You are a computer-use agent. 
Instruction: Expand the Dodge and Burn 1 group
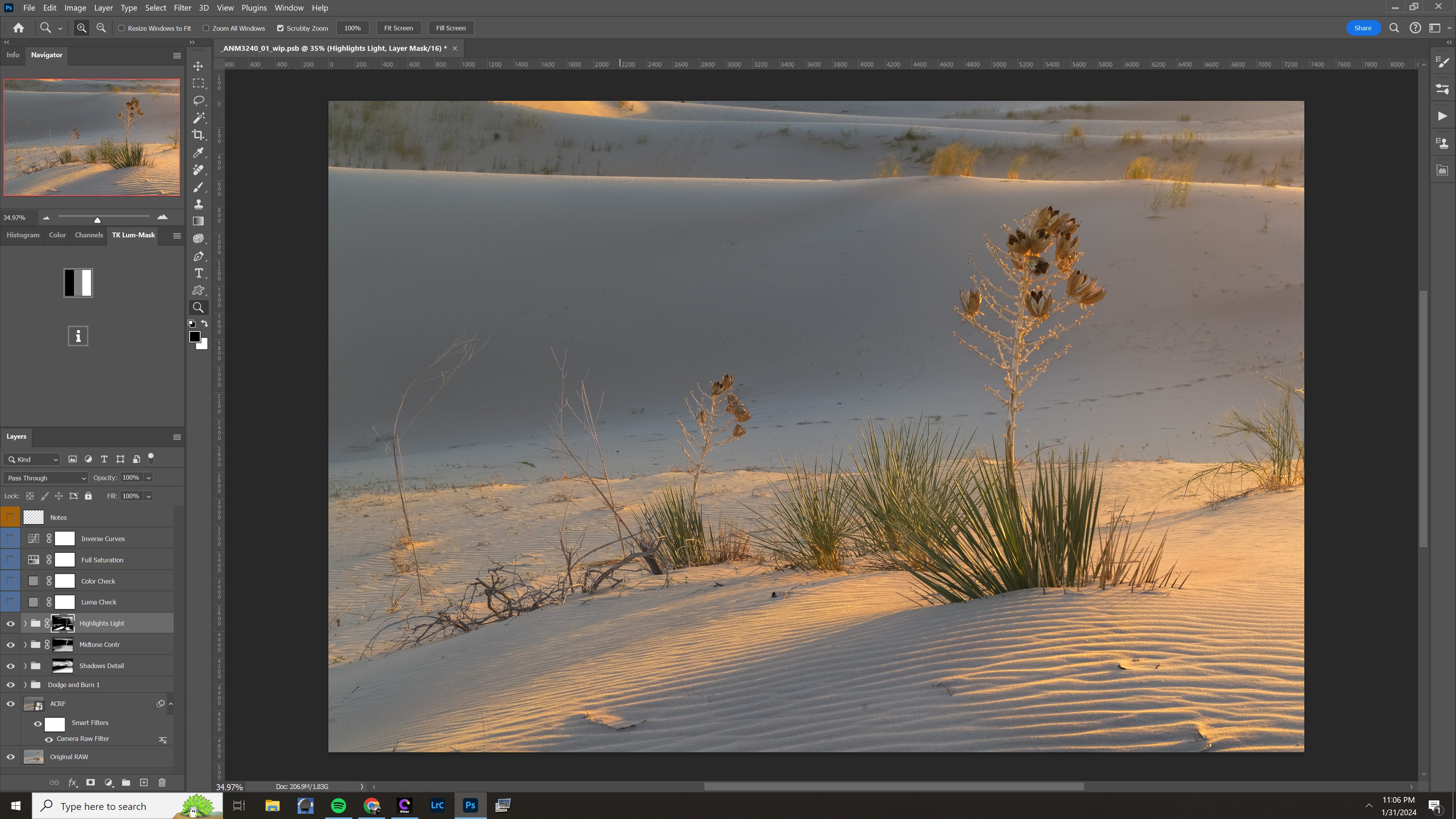point(25,684)
